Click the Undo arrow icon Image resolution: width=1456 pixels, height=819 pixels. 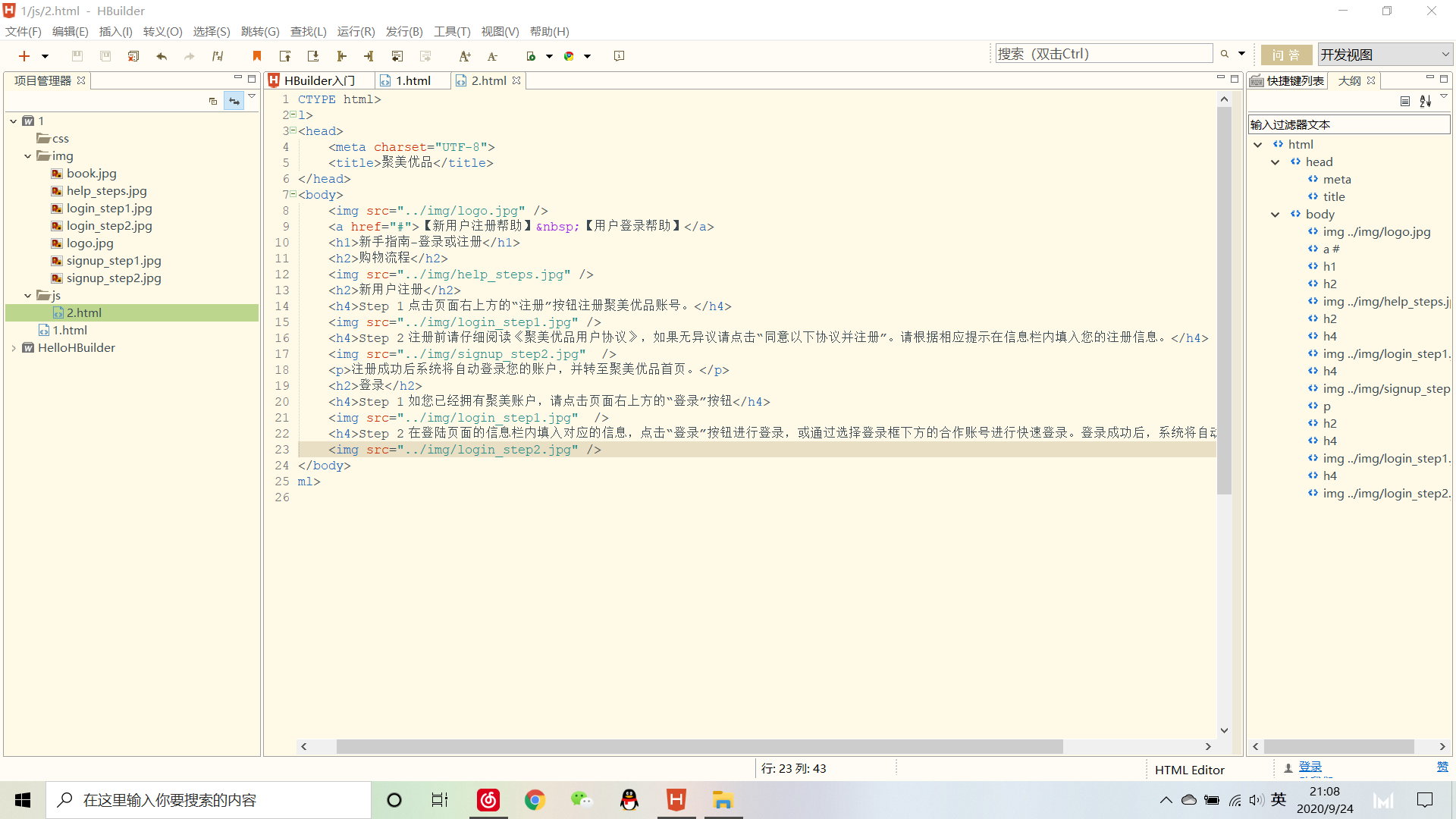(x=162, y=56)
